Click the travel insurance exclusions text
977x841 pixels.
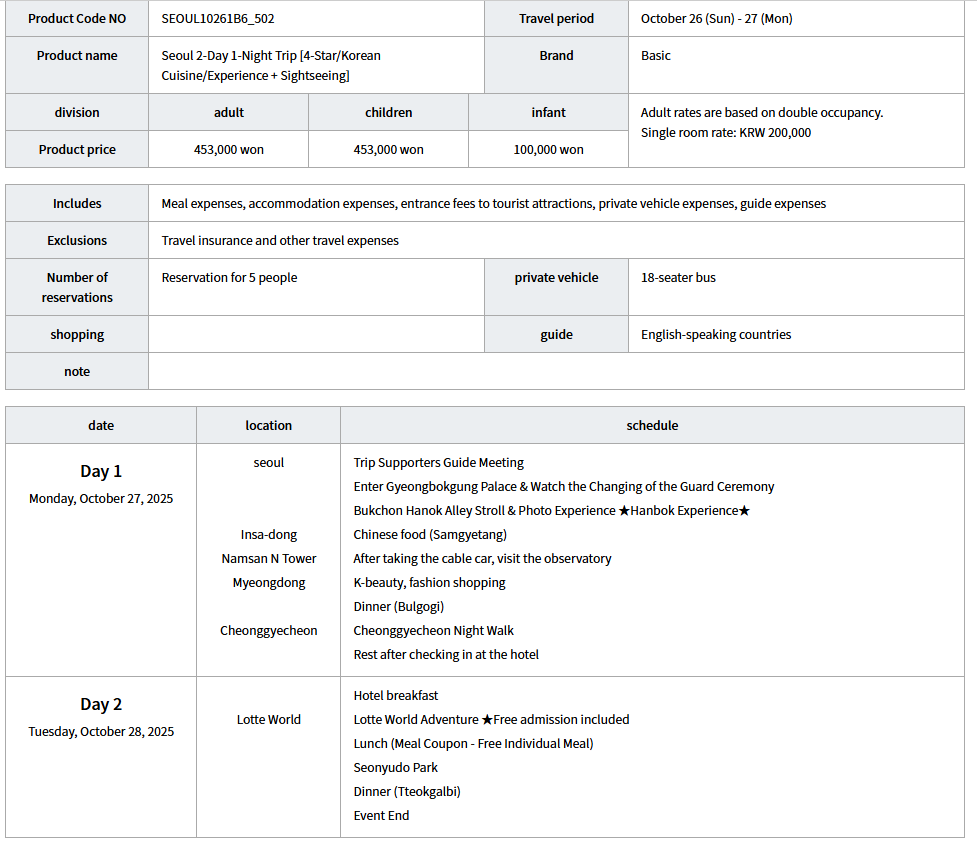(280, 241)
